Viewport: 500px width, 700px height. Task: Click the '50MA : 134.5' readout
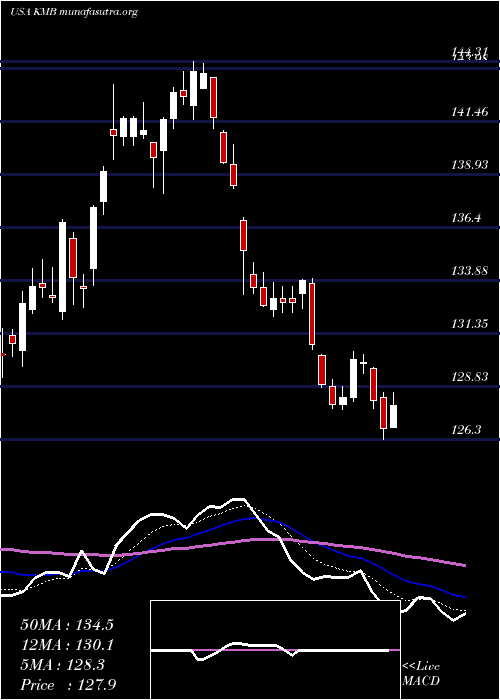[x=67, y=625]
